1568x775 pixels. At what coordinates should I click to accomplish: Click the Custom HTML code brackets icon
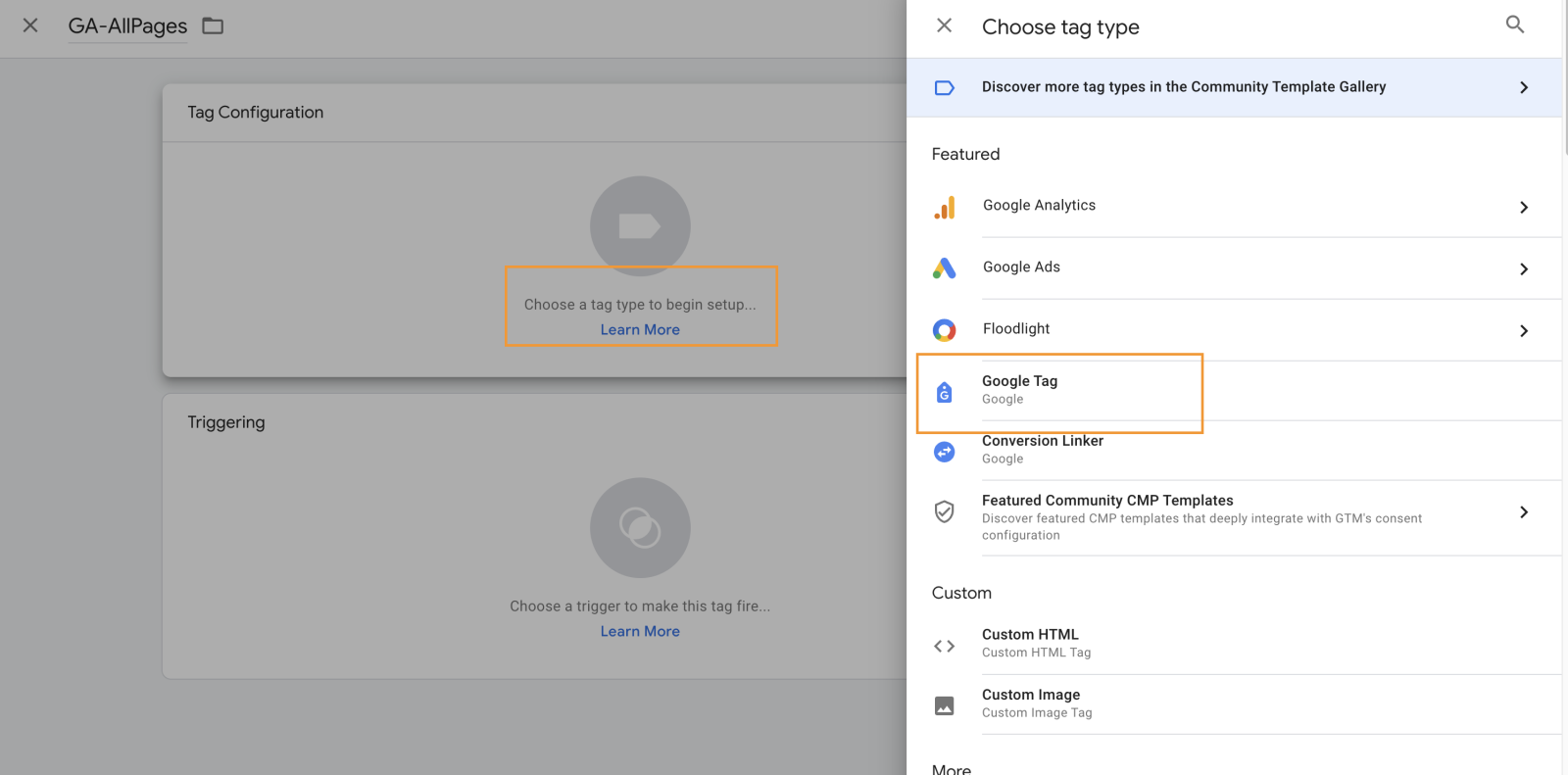click(x=944, y=646)
